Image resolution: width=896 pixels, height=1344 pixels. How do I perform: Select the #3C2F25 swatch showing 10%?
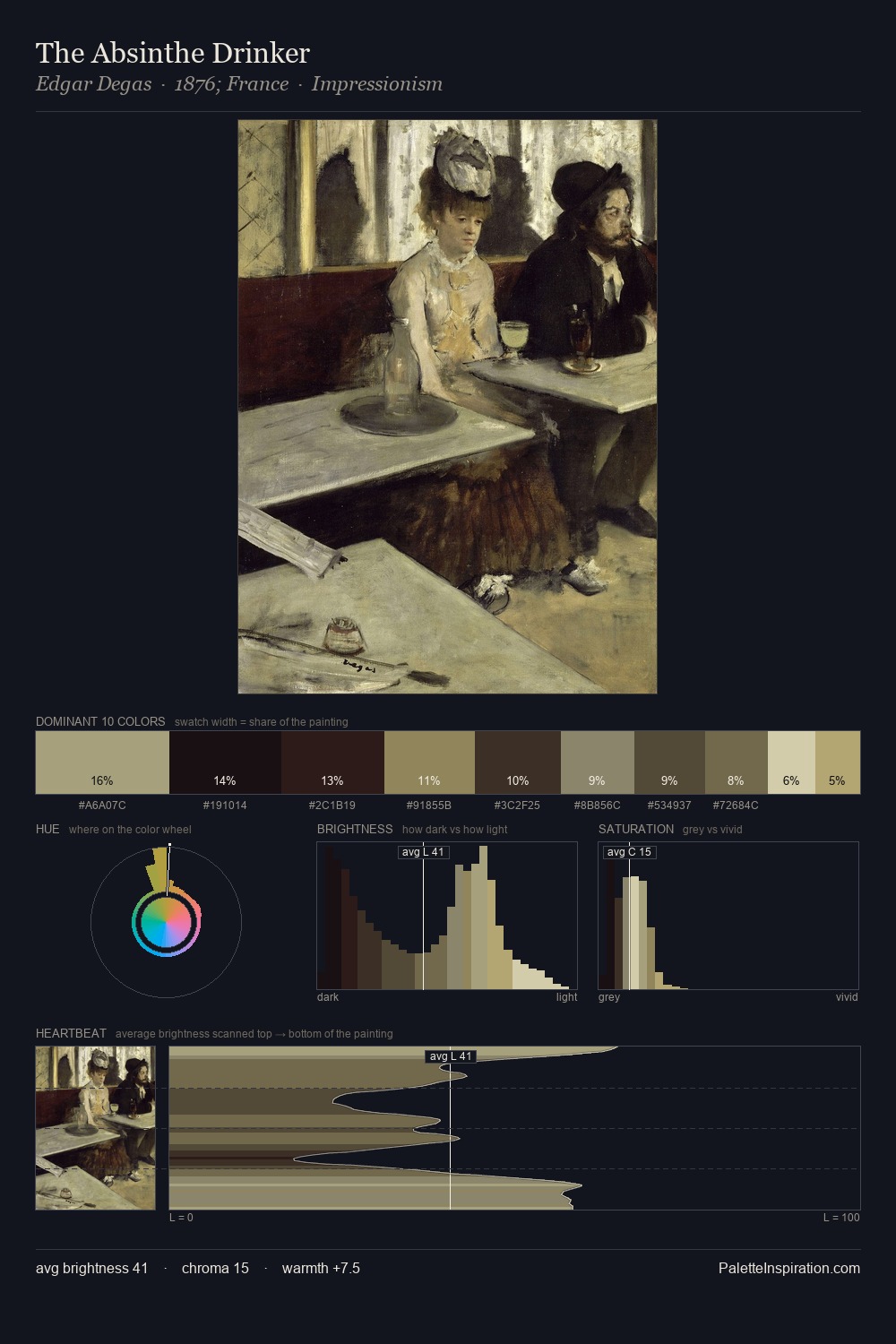518,762
